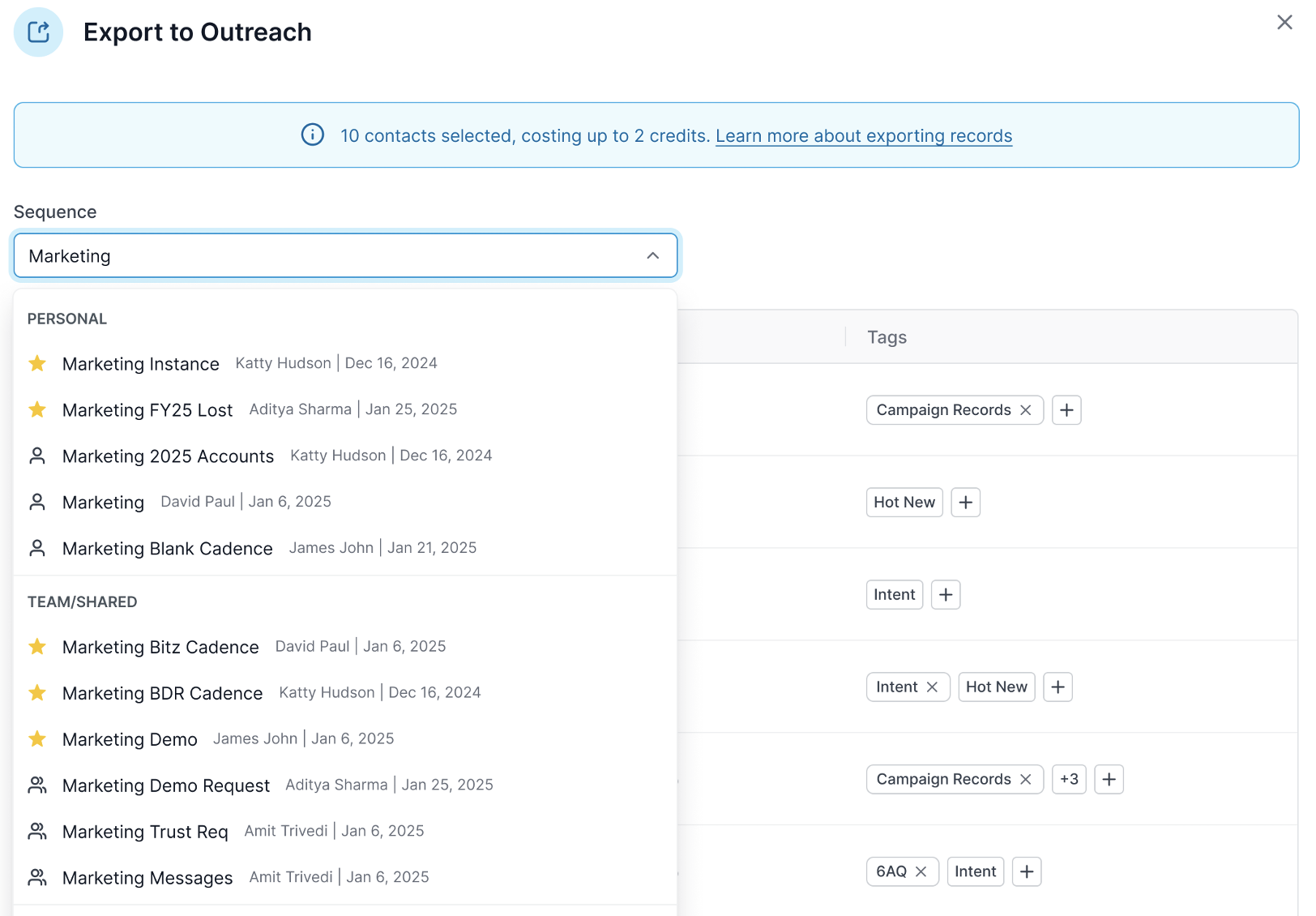This screenshot has width=1316, height=916.
Task: Click the Intent tag in the Intent-only row
Action: pos(895,595)
